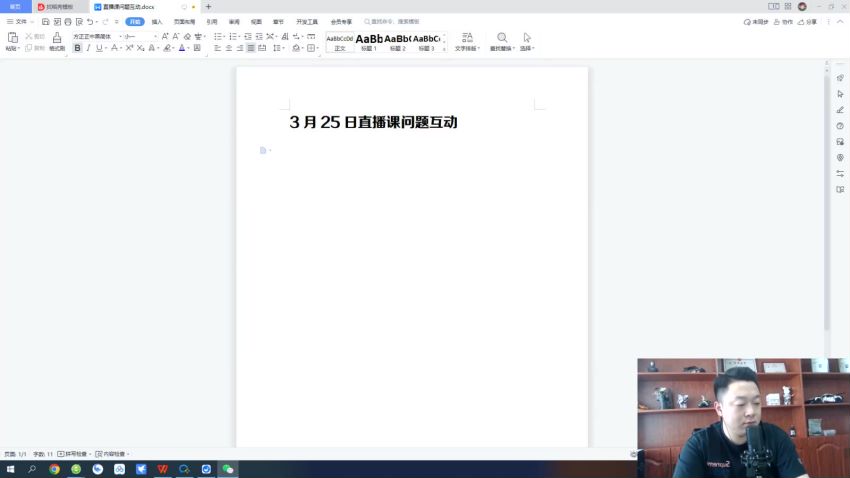This screenshot has width=850, height=478.
Task: Expand the line spacing dropdown
Action: (x=284, y=48)
